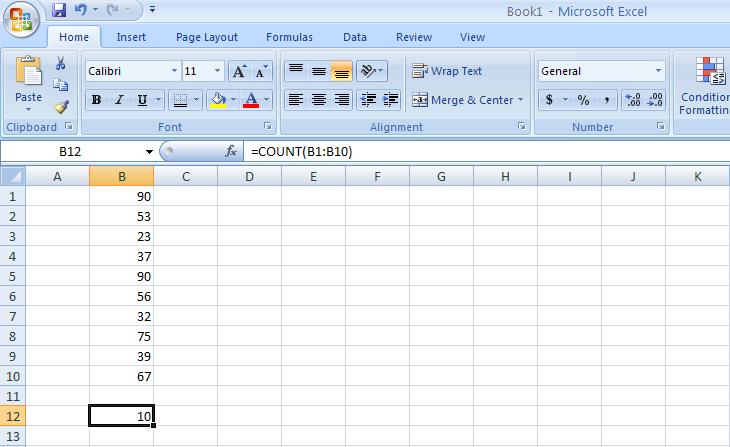Select row 12 header

(x=13, y=416)
